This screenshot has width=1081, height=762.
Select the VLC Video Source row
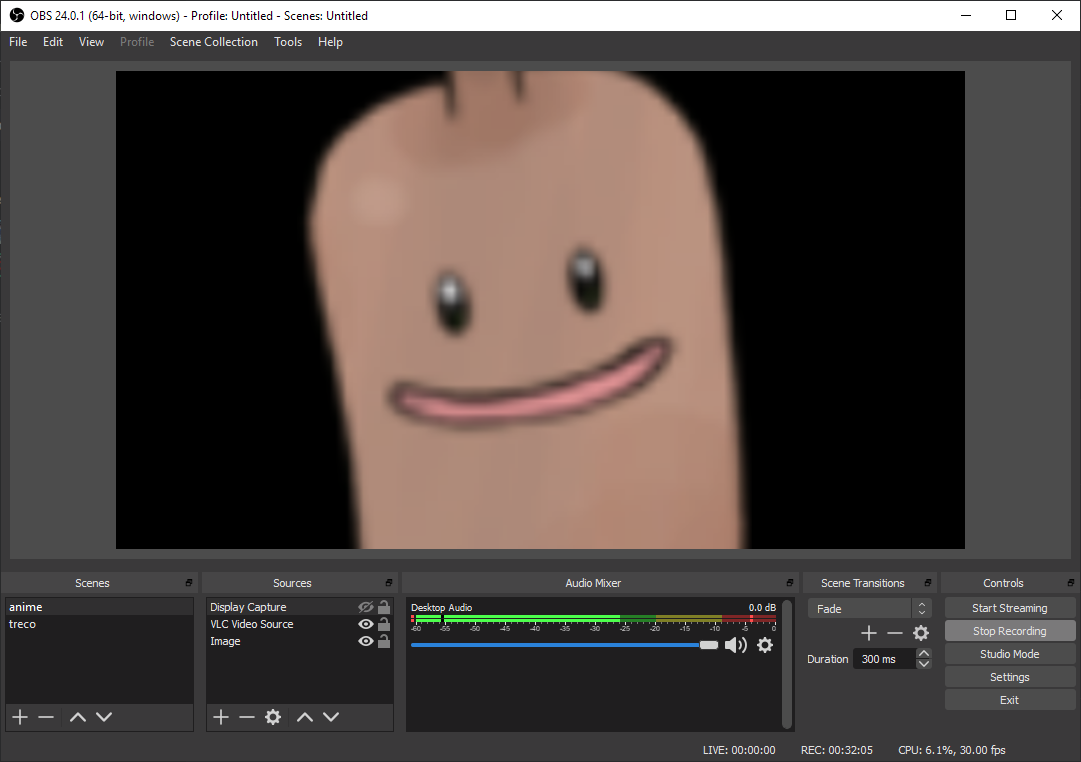300,624
